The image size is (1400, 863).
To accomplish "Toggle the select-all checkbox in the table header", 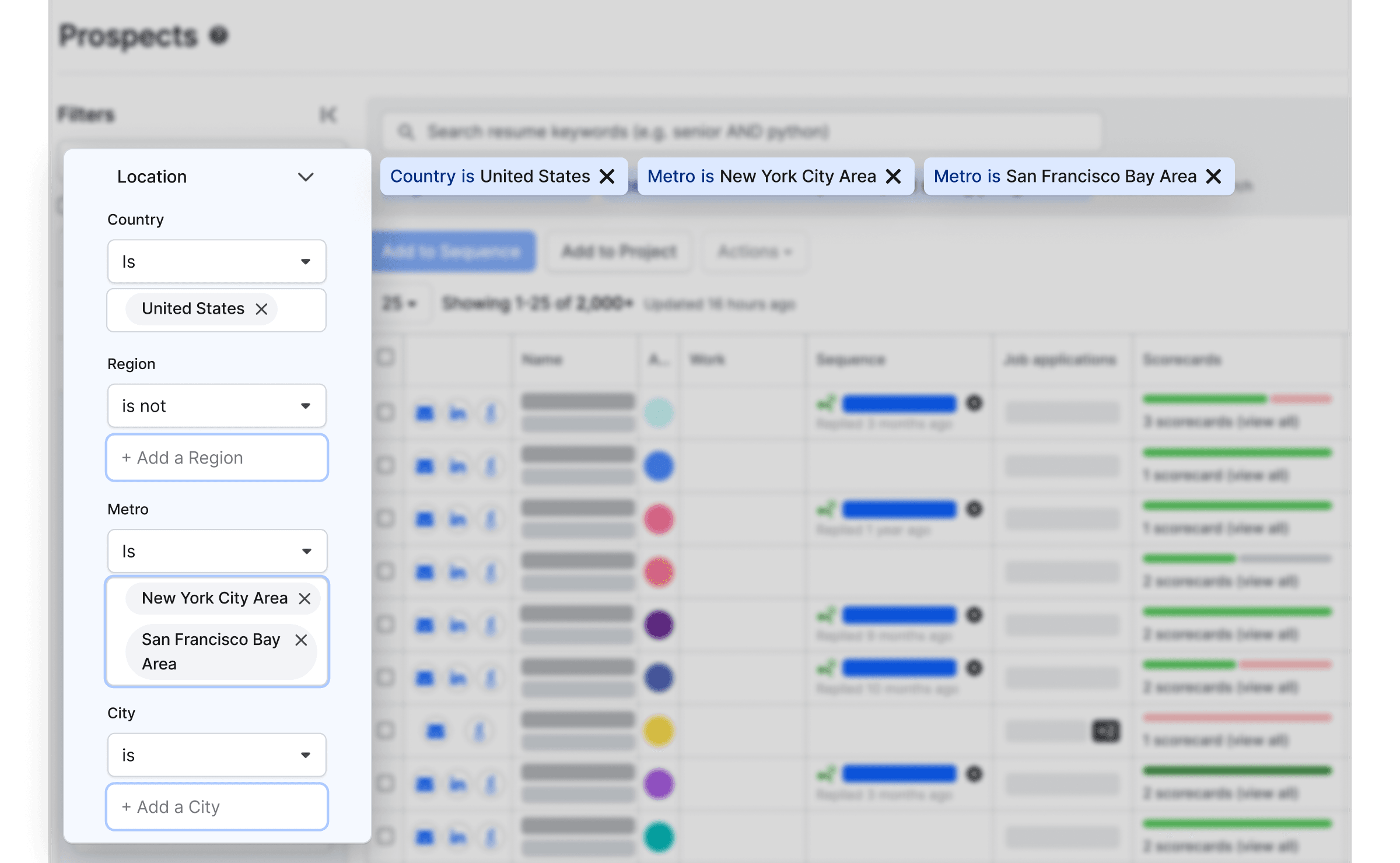I will (385, 357).
